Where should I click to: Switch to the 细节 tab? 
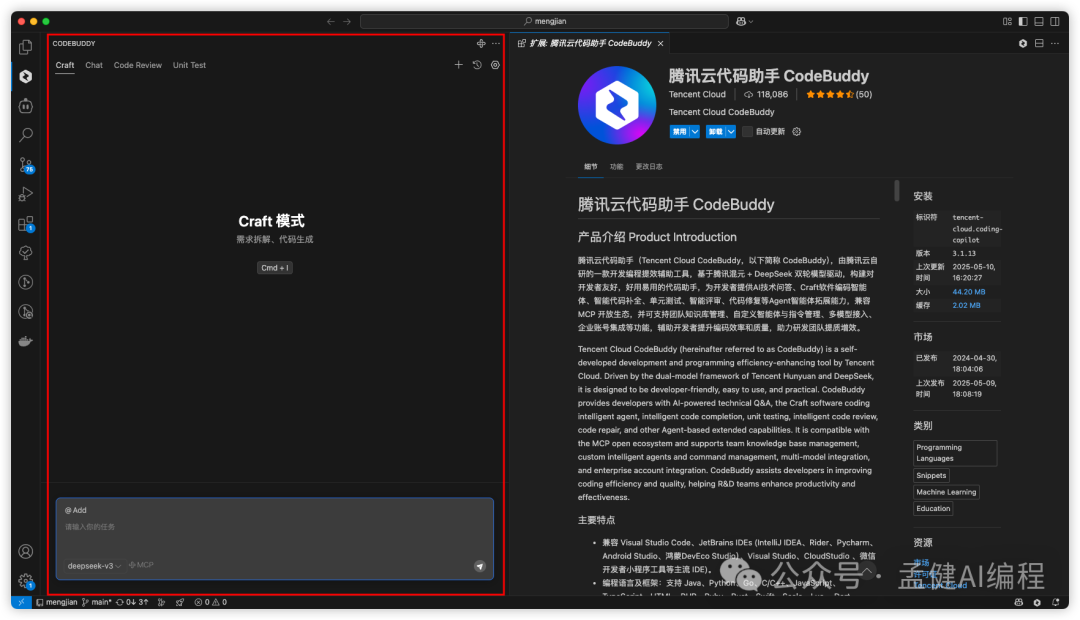(x=591, y=167)
